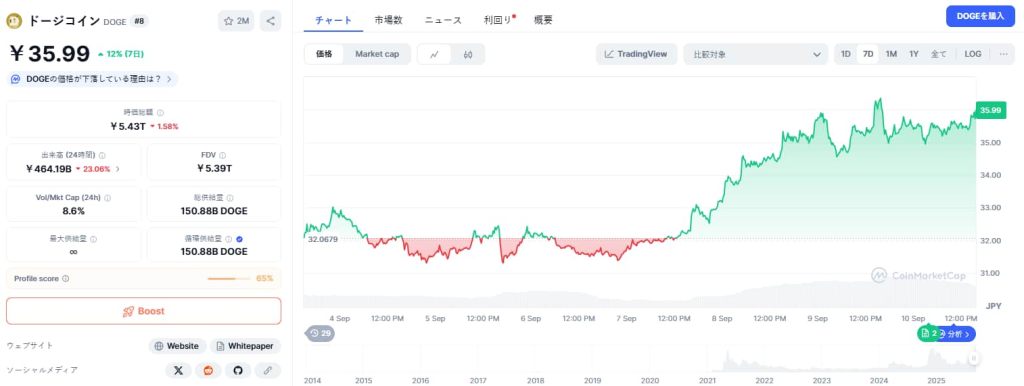The width and height of the screenshot is (1024, 386).
Task: Open the 利回り tab
Action: click(498, 20)
